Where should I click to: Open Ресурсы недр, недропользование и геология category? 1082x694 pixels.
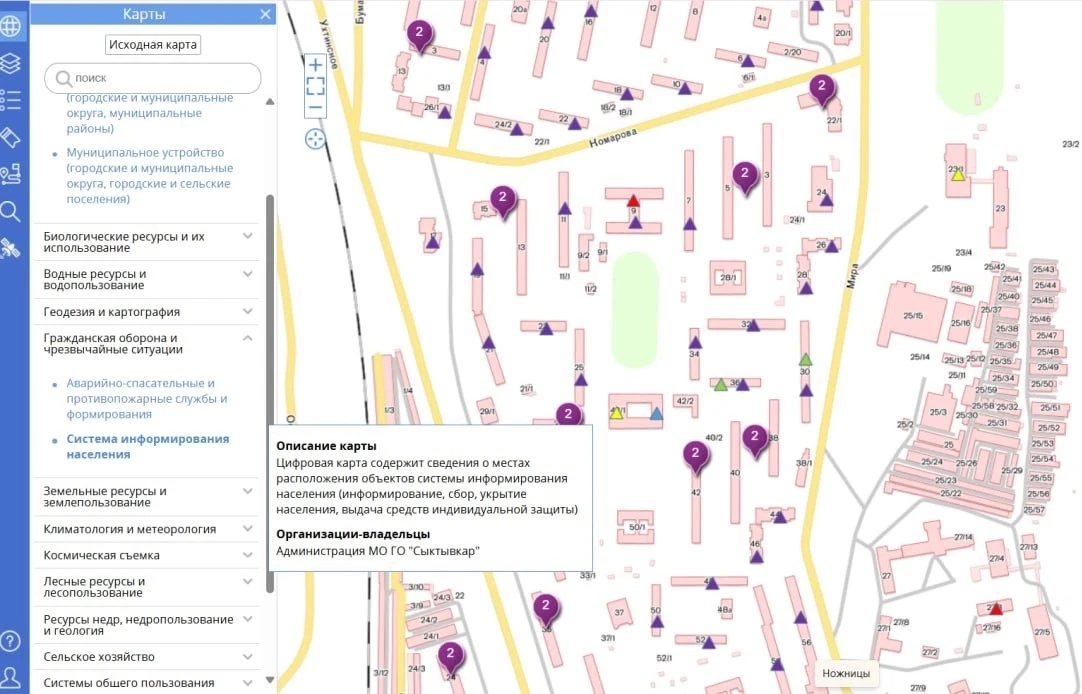pyautogui.click(x=146, y=625)
